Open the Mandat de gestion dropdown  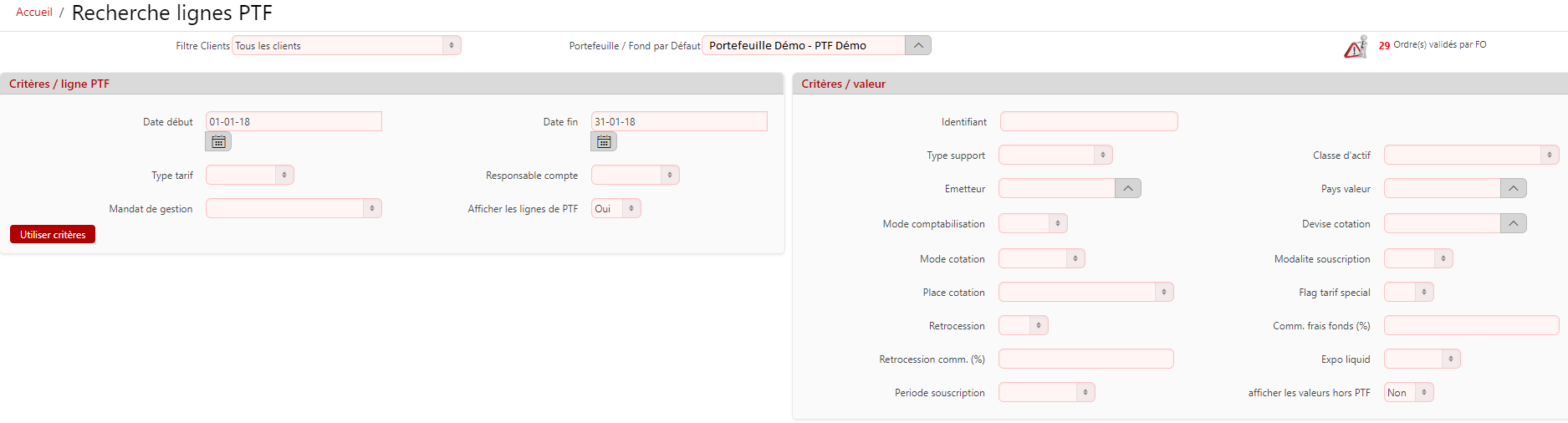pos(294,209)
